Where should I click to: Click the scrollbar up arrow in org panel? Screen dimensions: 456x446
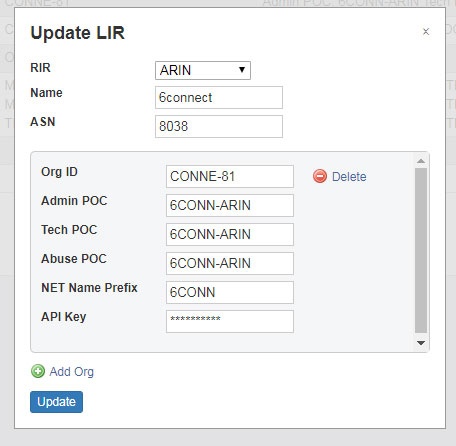tap(421, 161)
